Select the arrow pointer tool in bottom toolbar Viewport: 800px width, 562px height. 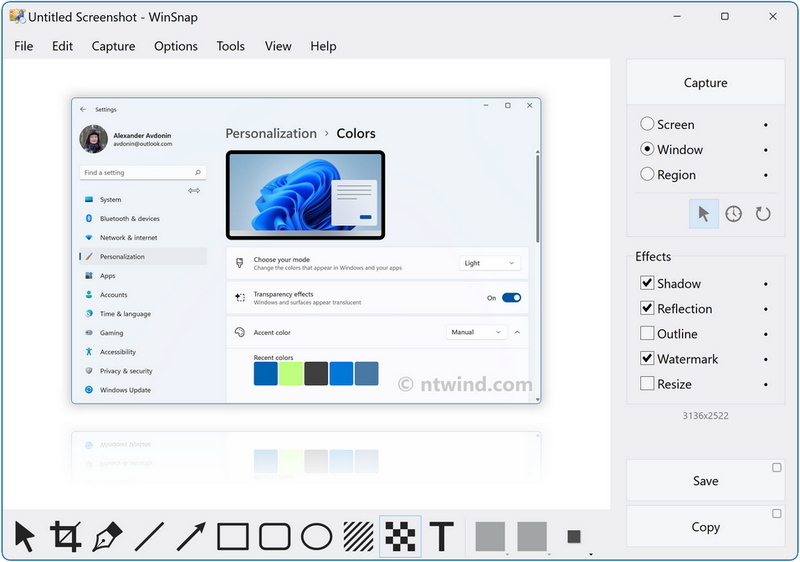(x=24, y=537)
